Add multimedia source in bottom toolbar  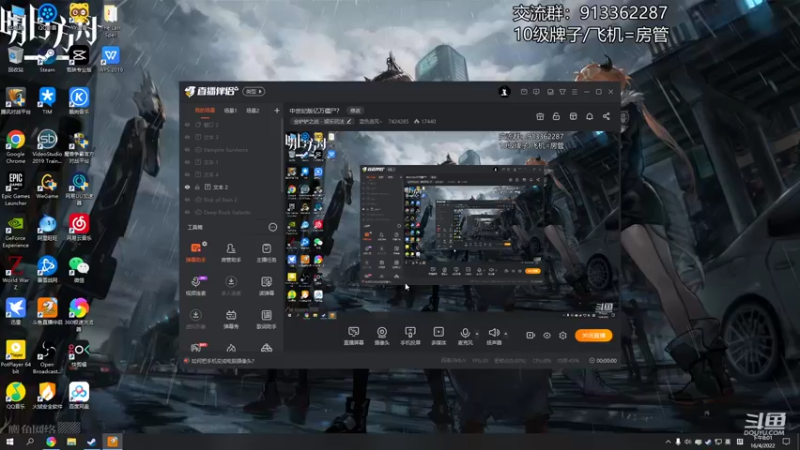438,336
